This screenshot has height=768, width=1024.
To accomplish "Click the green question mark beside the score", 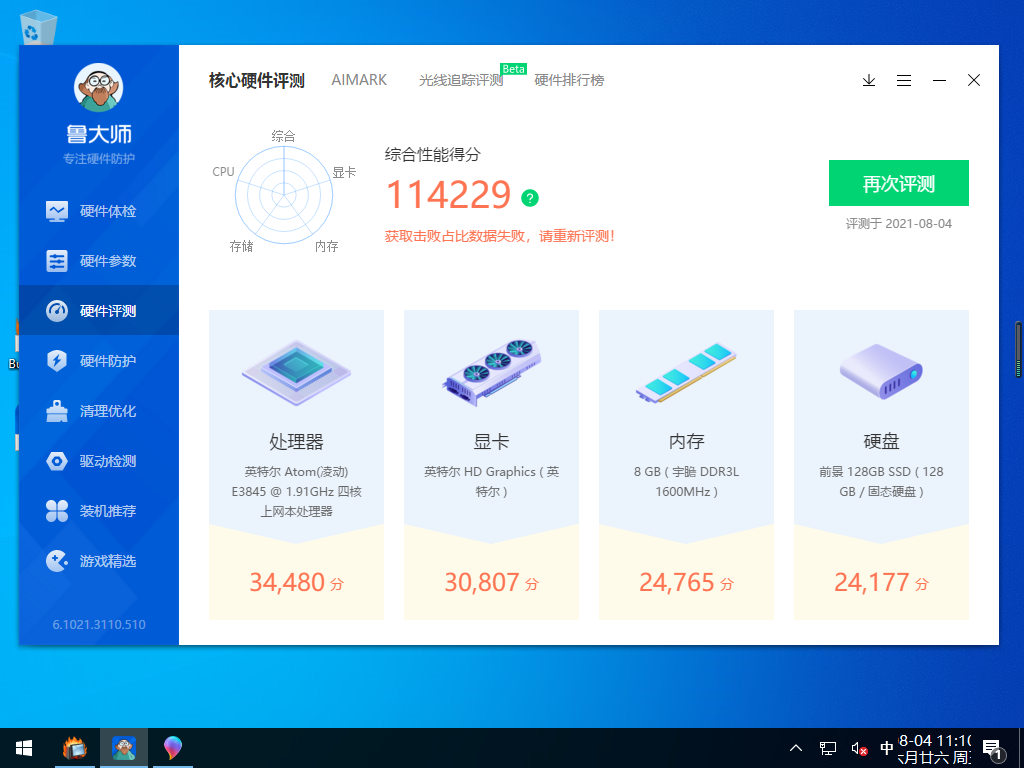I will (529, 198).
